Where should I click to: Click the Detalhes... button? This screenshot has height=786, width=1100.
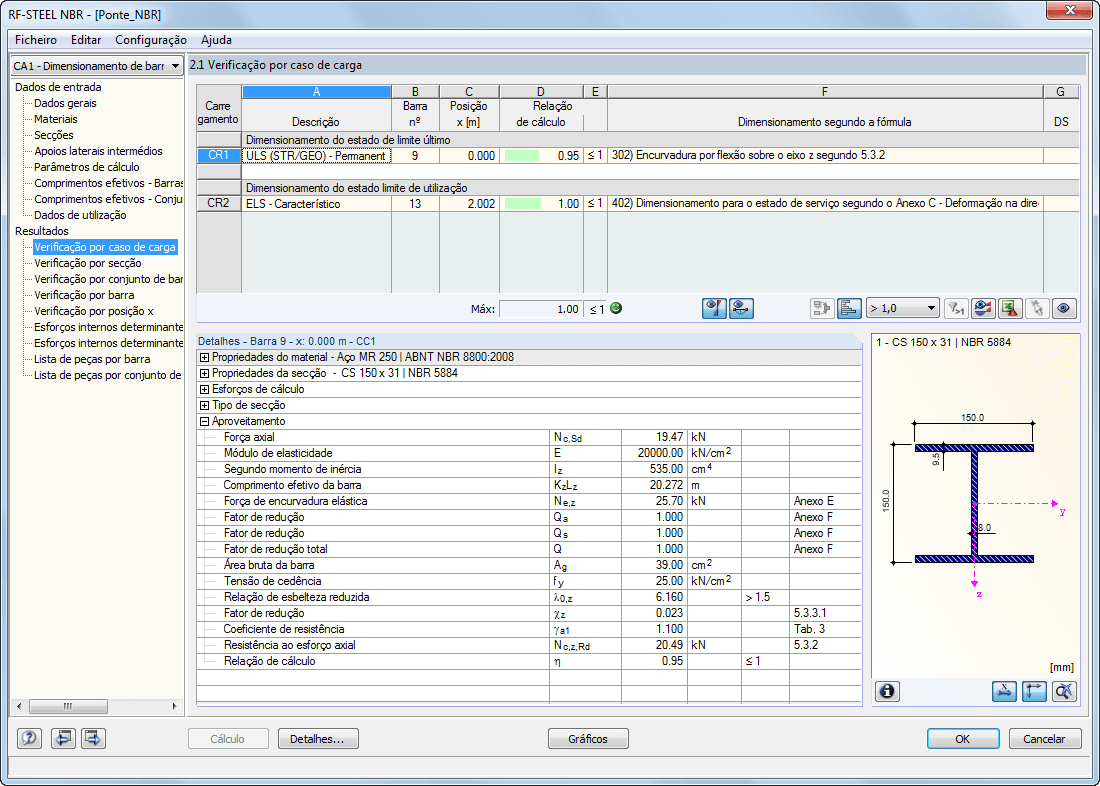(x=318, y=738)
